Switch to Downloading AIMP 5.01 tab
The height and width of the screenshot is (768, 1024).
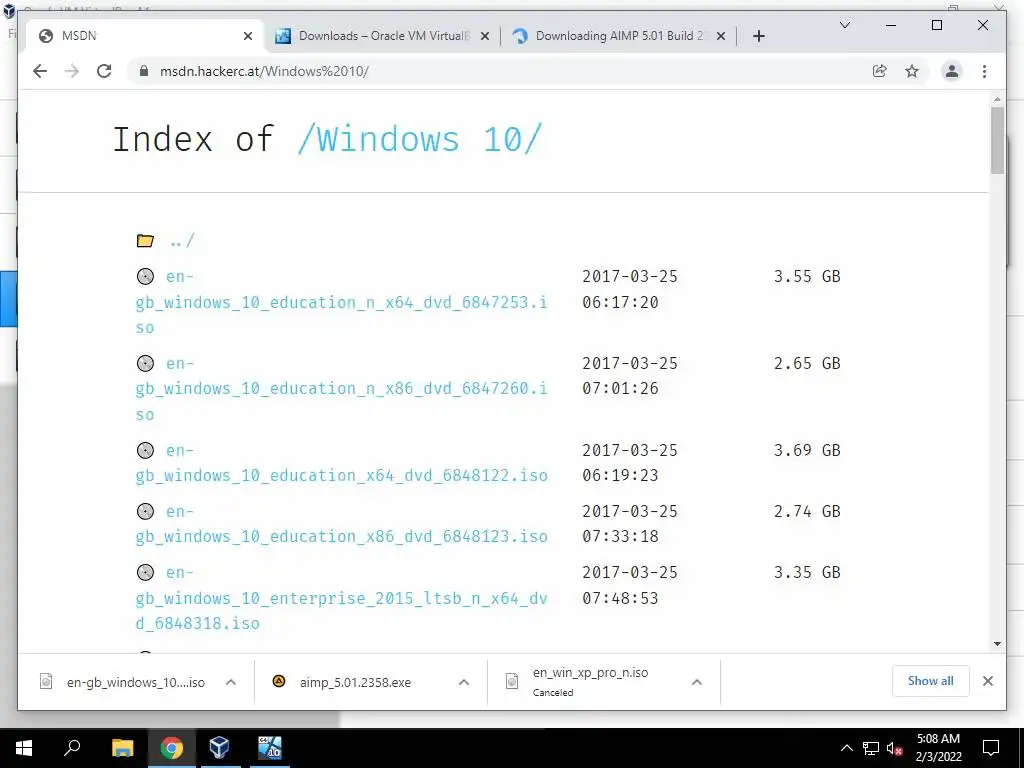pyautogui.click(x=619, y=36)
